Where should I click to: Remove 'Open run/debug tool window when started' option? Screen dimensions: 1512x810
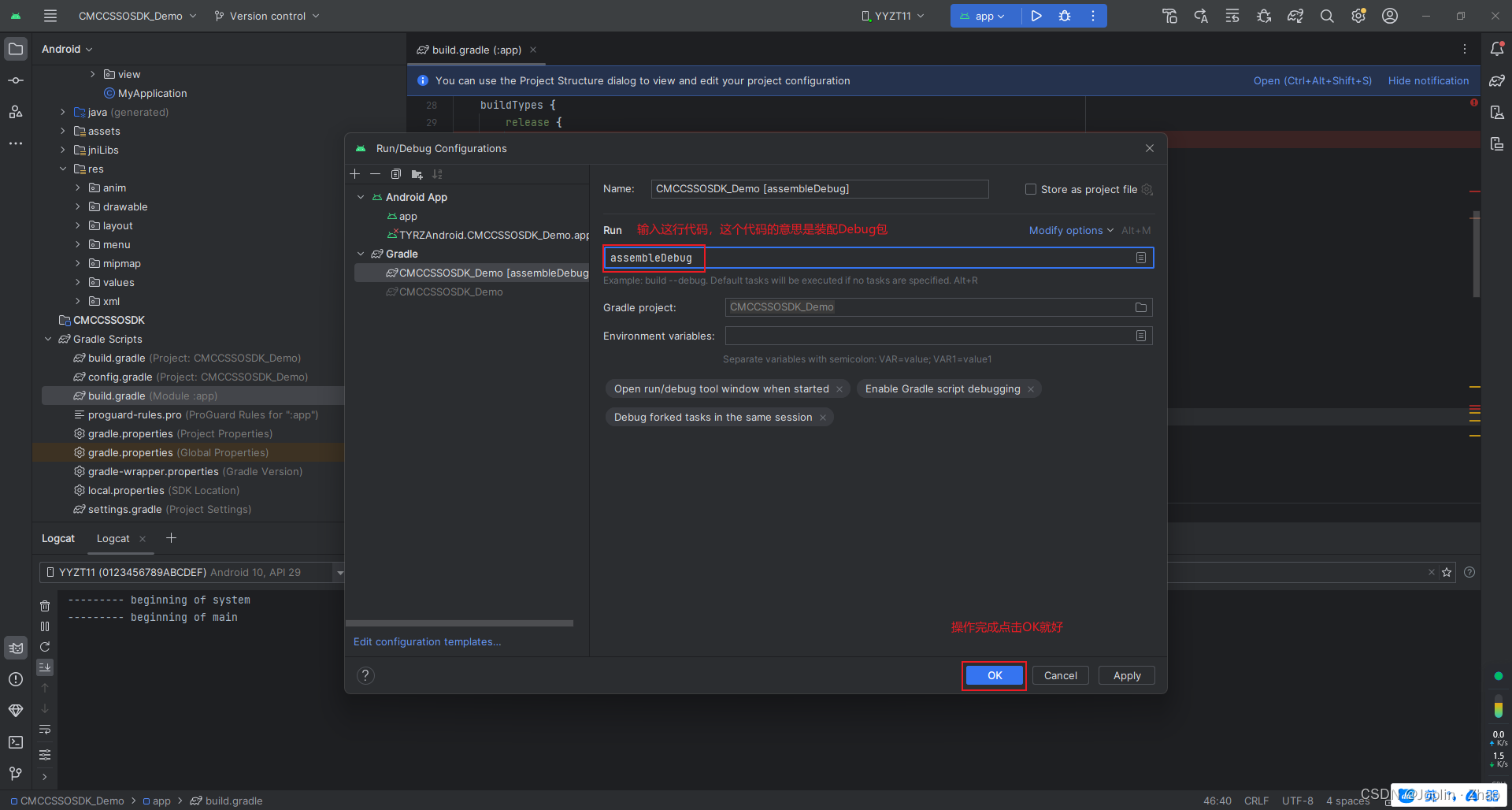pos(839,389)
